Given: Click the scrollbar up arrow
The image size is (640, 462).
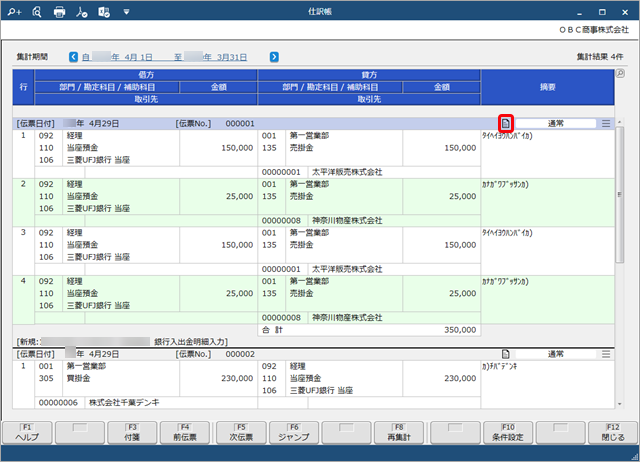Looking at the screenshot, I should [620, 122].
